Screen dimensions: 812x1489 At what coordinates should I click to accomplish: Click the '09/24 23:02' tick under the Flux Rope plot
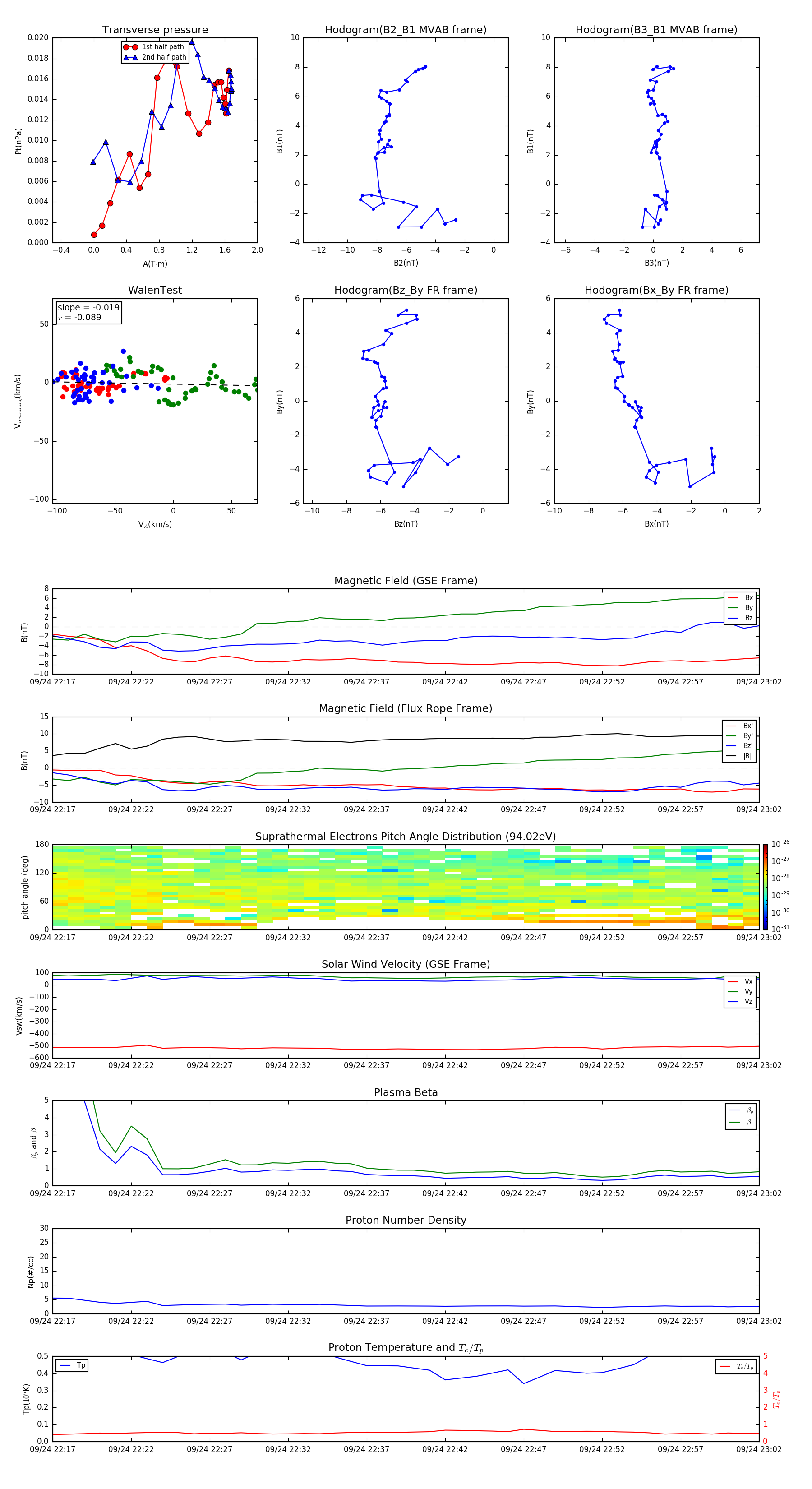tap(759, 810)
